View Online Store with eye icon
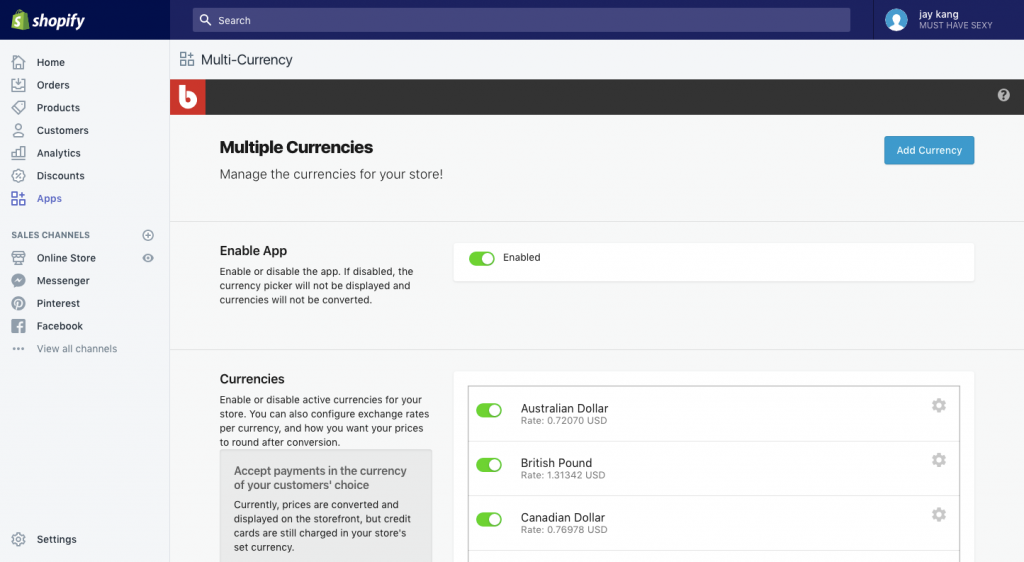 [x=148, y=258]
